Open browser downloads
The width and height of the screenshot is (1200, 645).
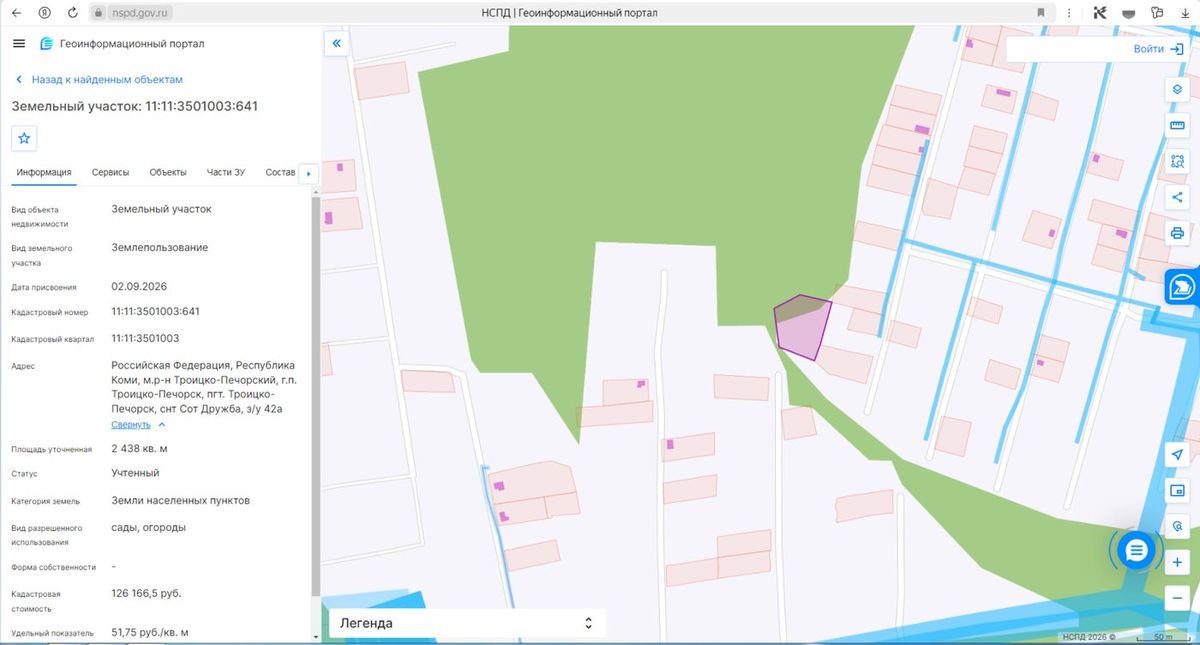[1184, 13]
